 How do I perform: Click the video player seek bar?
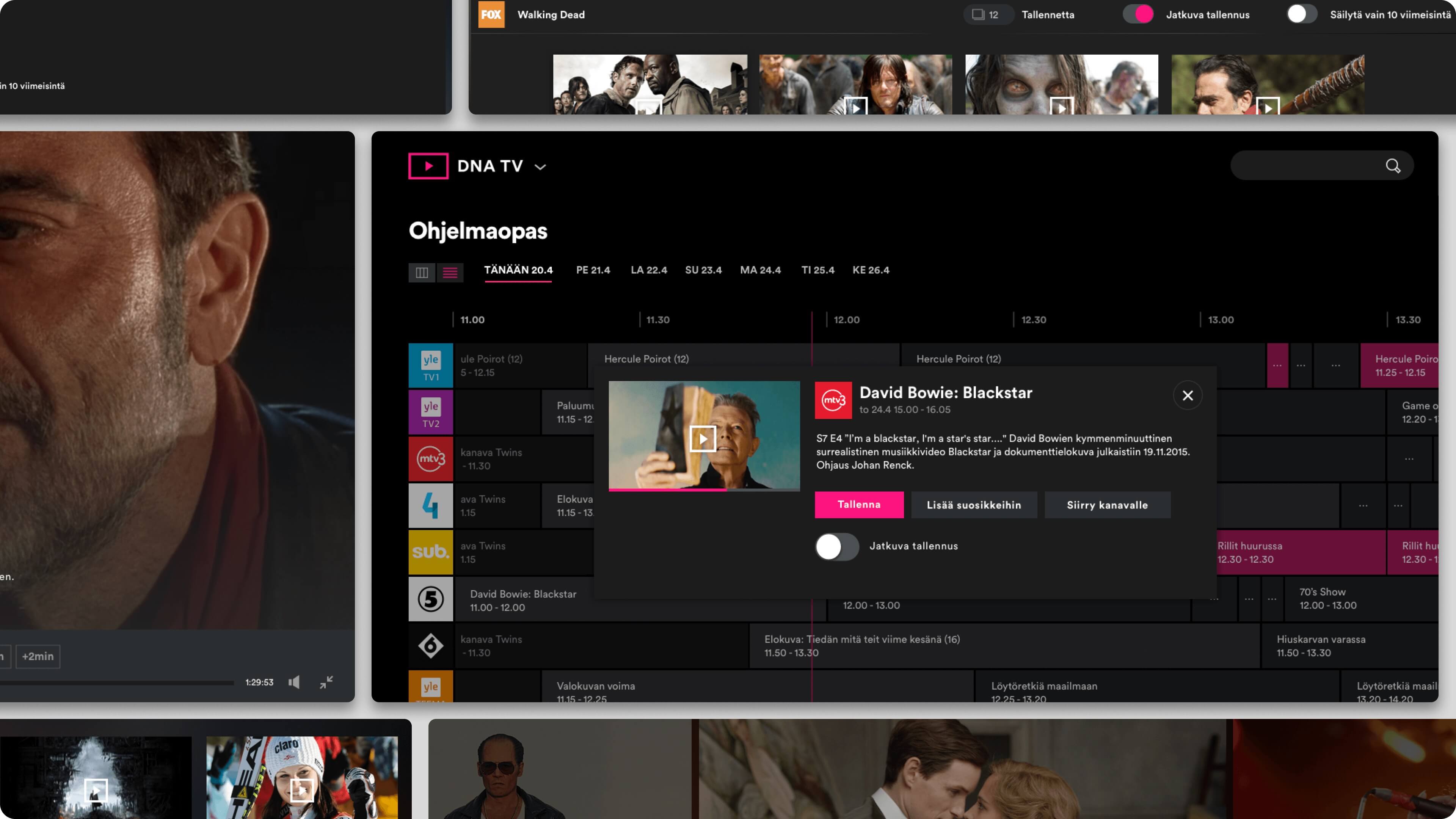click(x=117, y=683)
